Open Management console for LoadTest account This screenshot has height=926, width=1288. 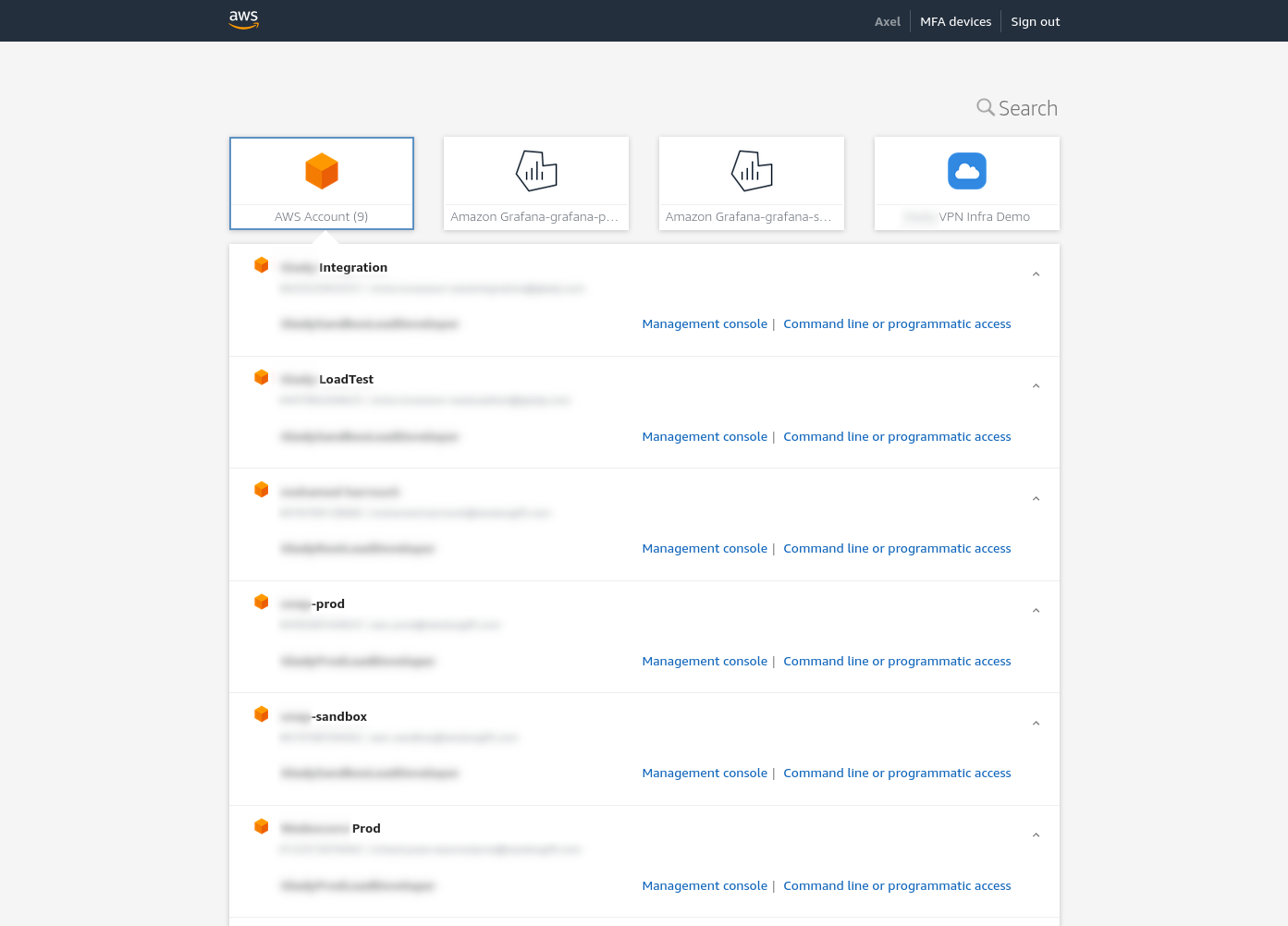705,437
